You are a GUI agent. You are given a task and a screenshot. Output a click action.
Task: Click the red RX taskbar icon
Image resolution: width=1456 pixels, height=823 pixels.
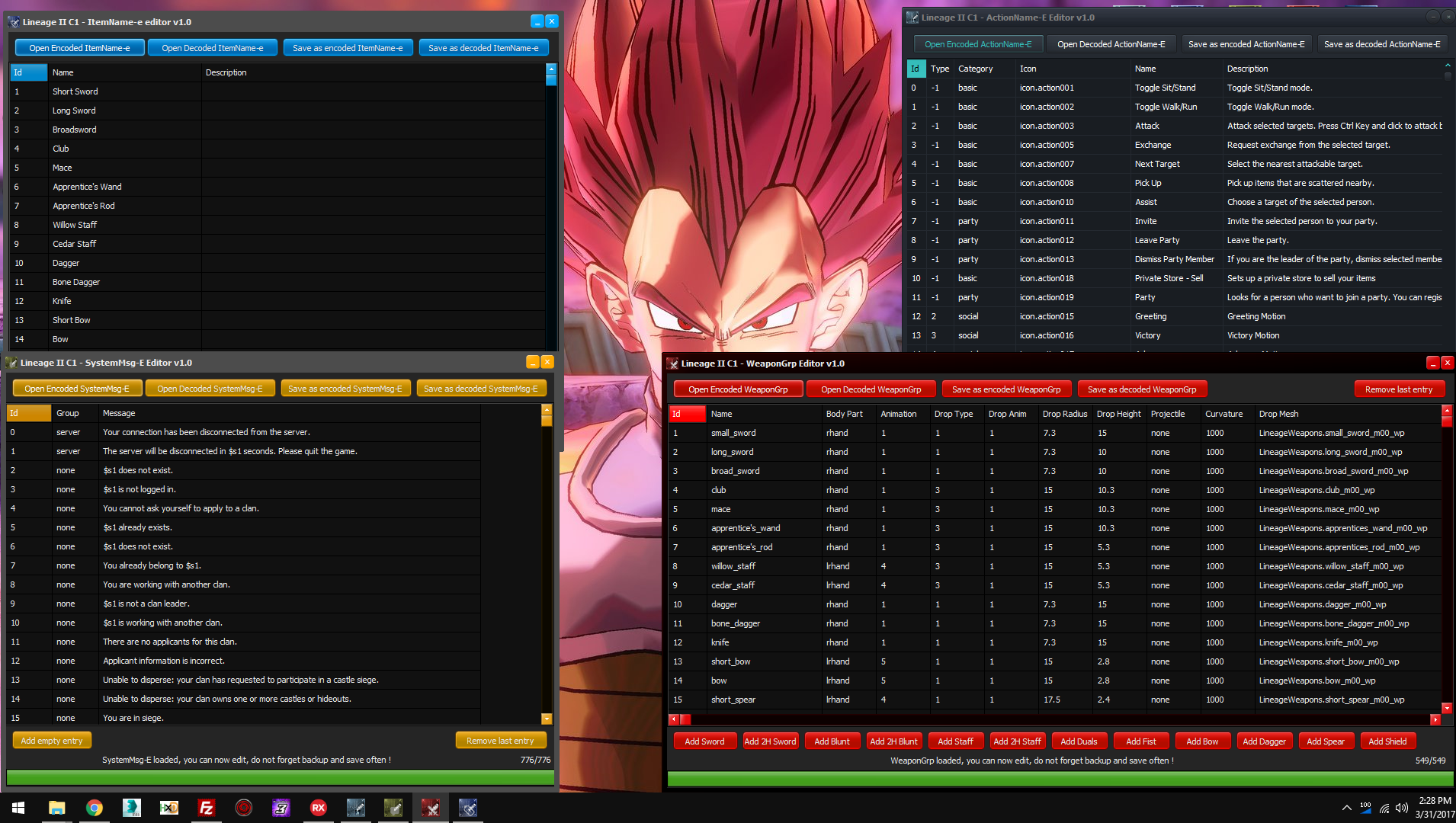pos(319,808)
